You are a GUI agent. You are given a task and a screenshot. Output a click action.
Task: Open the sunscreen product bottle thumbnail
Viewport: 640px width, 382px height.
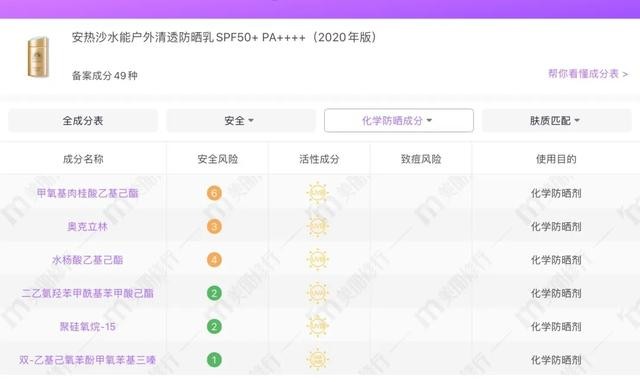[38, 57]
